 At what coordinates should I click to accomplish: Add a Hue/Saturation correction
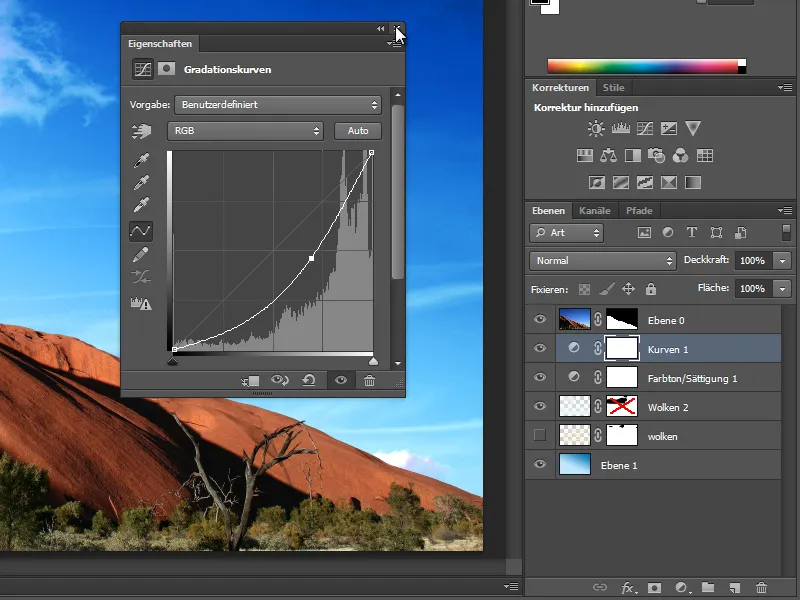(x=585, y=155)
